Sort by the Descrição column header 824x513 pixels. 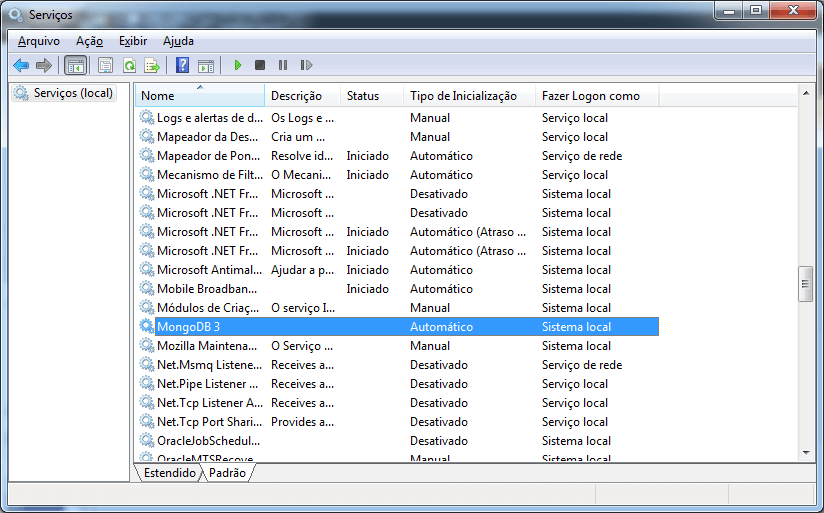303,96
